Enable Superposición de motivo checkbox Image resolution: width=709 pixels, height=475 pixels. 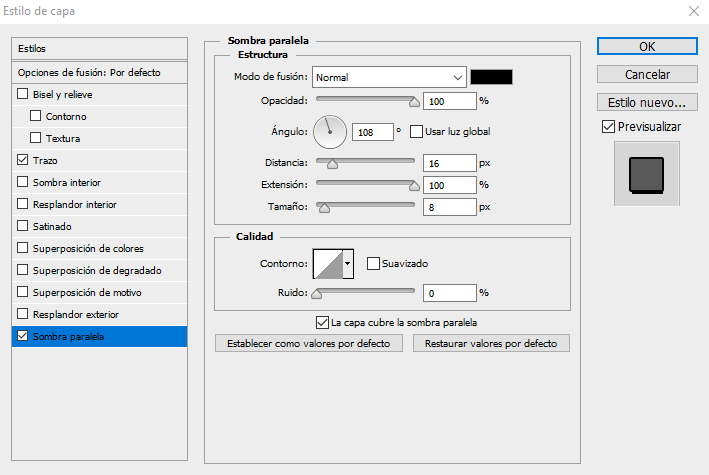(22, 292)
